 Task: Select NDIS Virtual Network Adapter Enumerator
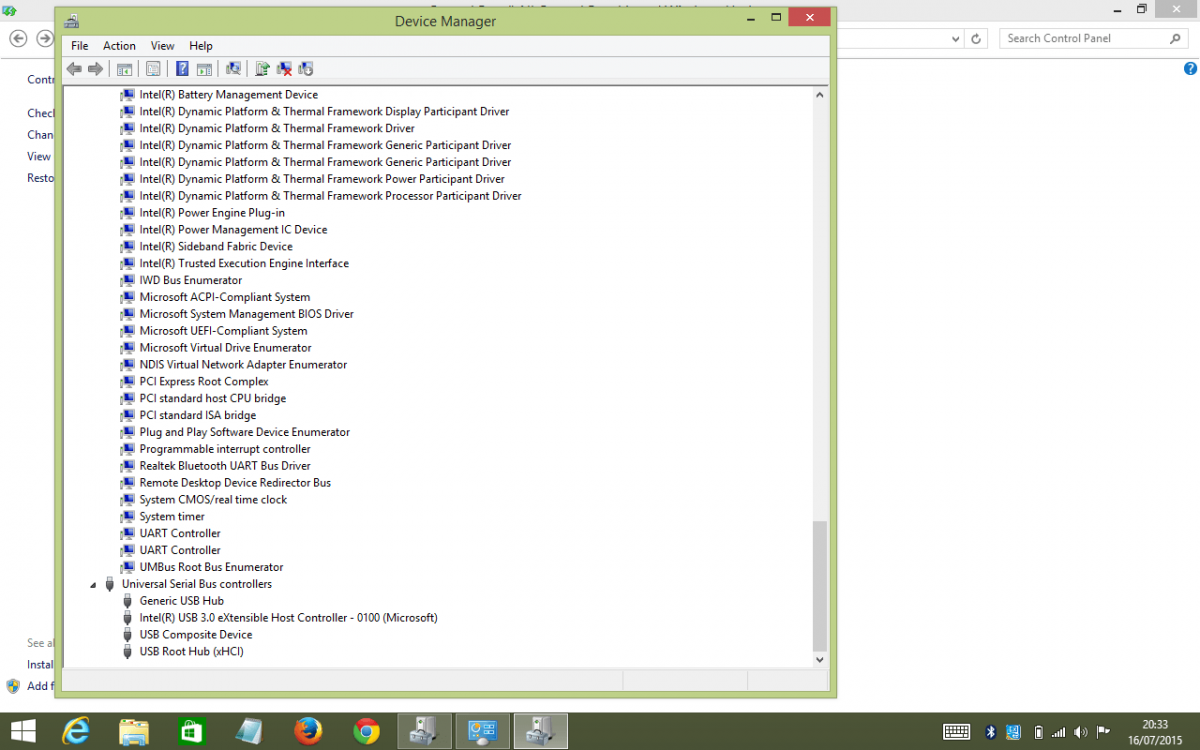coord(243,365)
